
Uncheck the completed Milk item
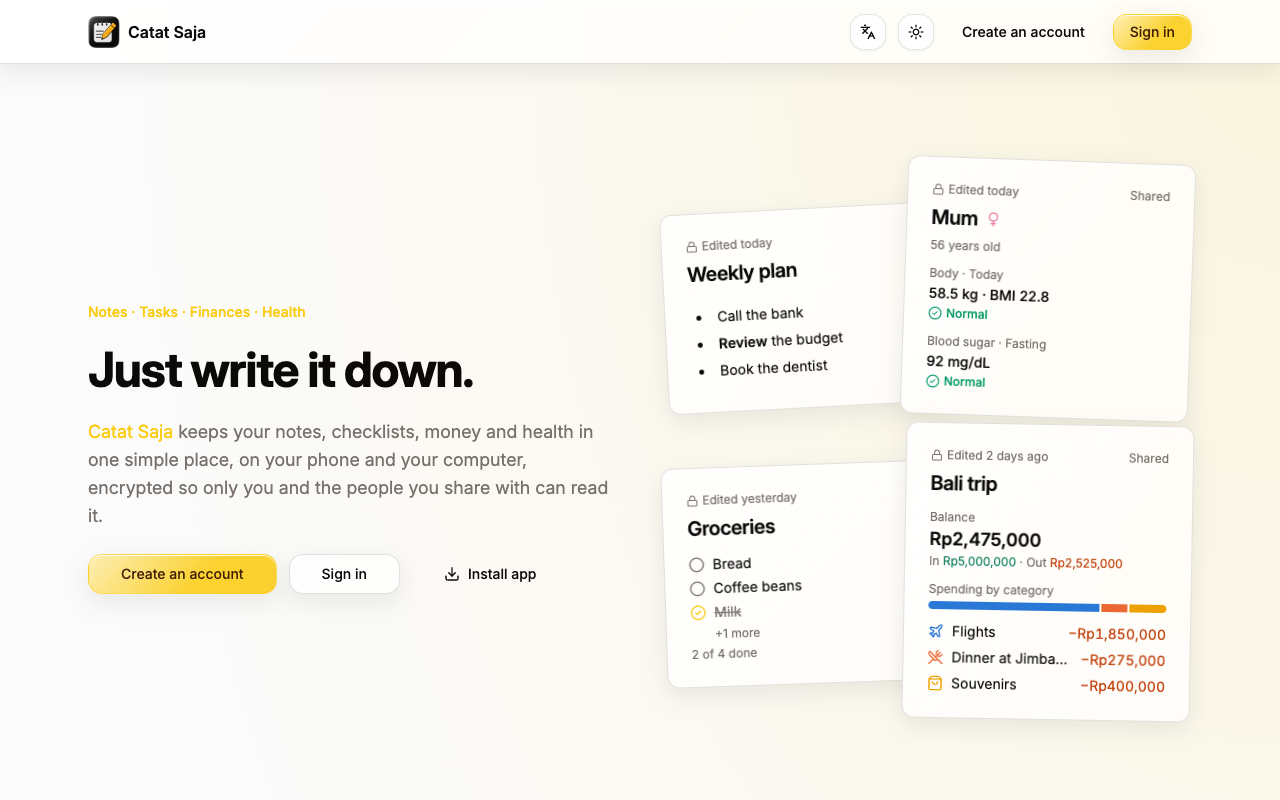(x=698, y=613)
